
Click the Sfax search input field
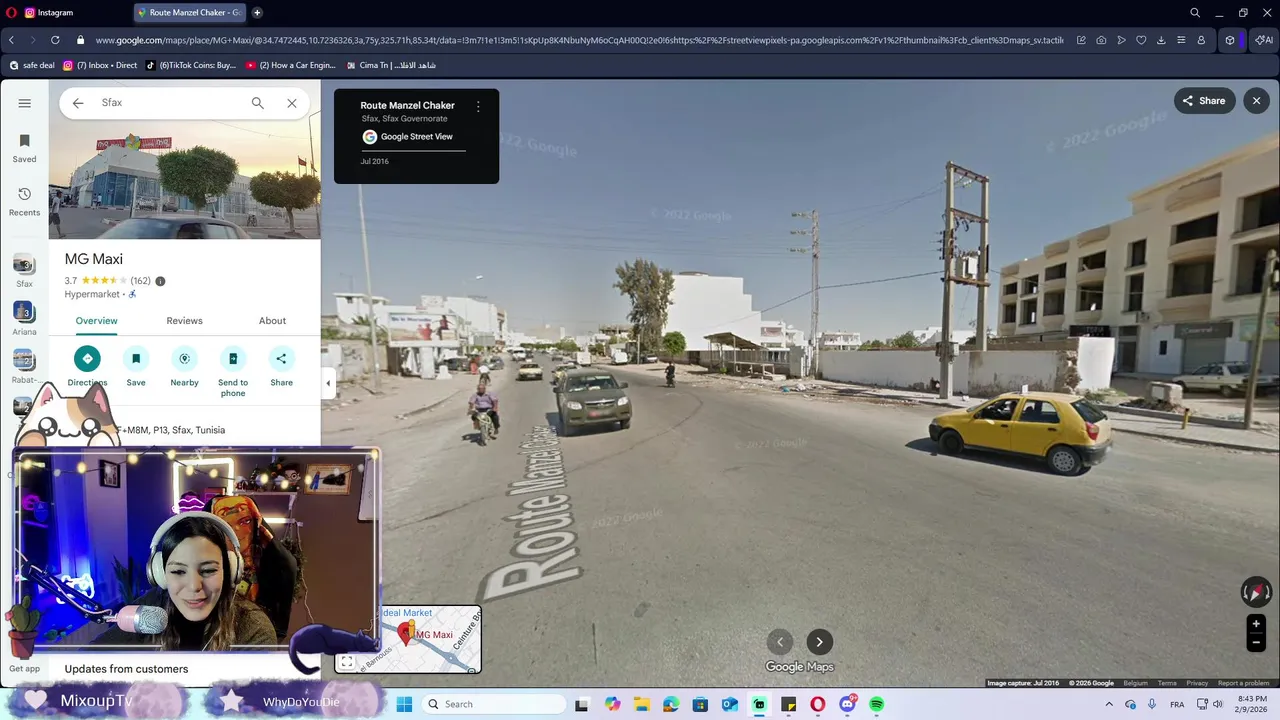[170, 103]
